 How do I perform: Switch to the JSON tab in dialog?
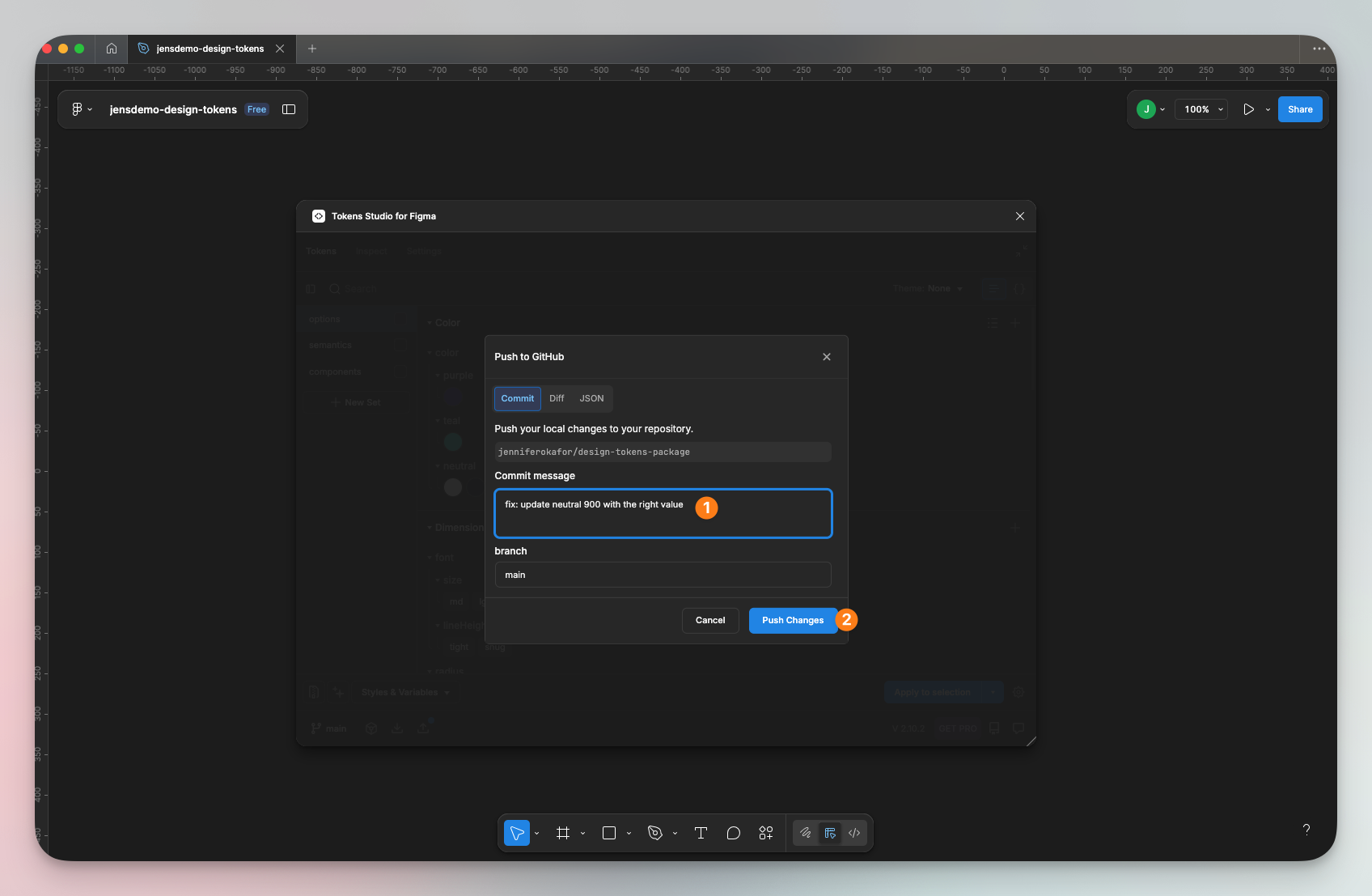click(x=591, y=398)
